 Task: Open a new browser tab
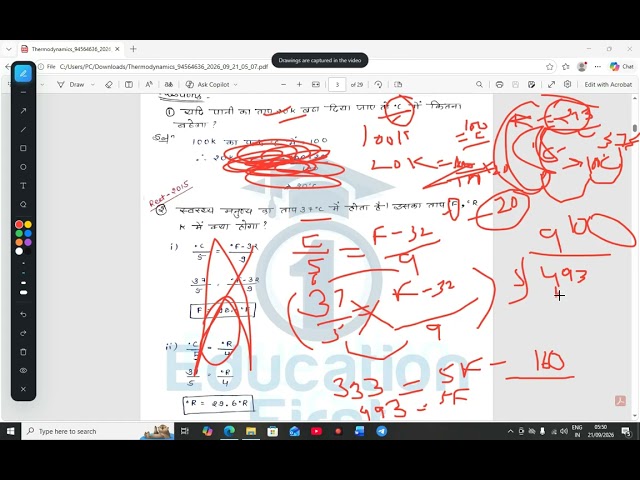coord(133,49)
